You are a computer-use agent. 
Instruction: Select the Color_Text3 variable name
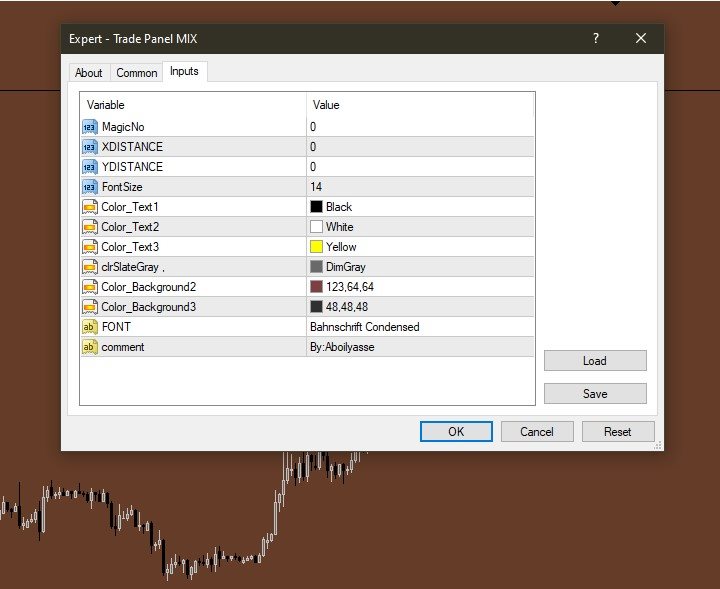coord(130,247)
